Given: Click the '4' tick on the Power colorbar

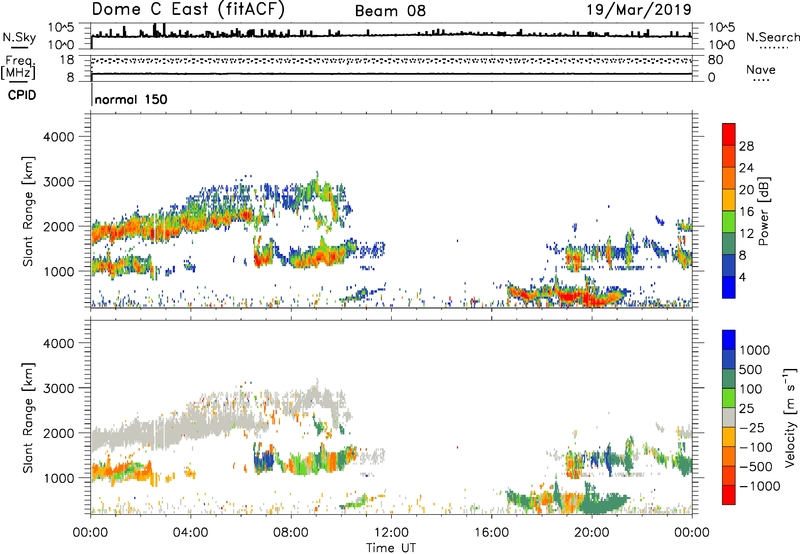Looking at the screenshot, I should (x=742, y=277).
